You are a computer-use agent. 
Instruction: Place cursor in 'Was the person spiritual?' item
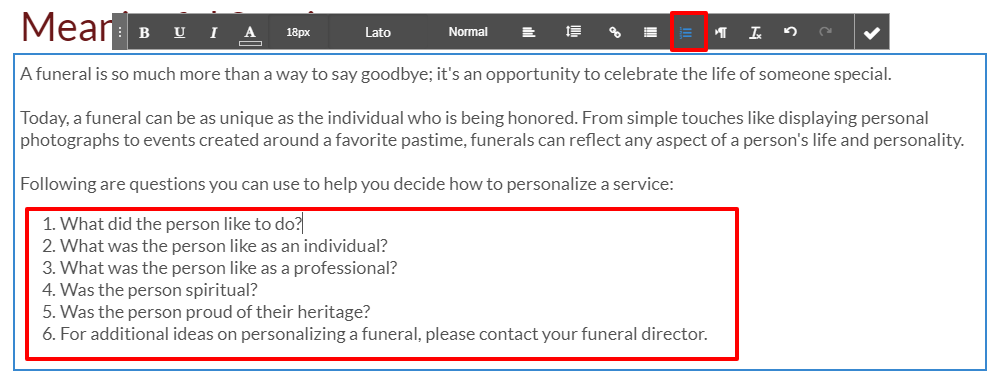tap(159, 290)
